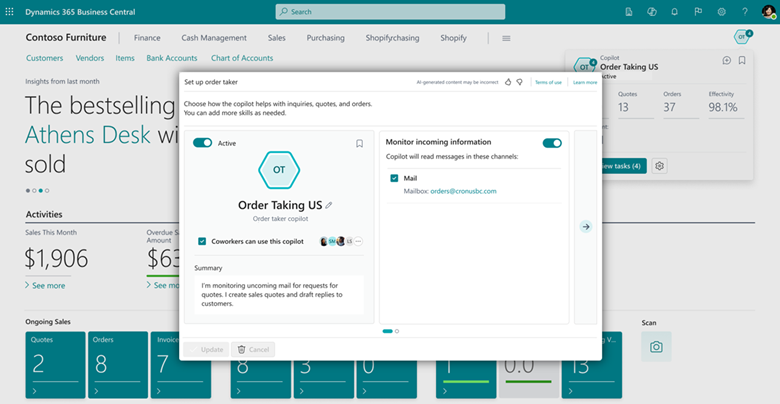Click the orders@cronusbc.com mailbox link
Image resolution: width=780 pixels, height=404 pixels.
click(463, 191)
